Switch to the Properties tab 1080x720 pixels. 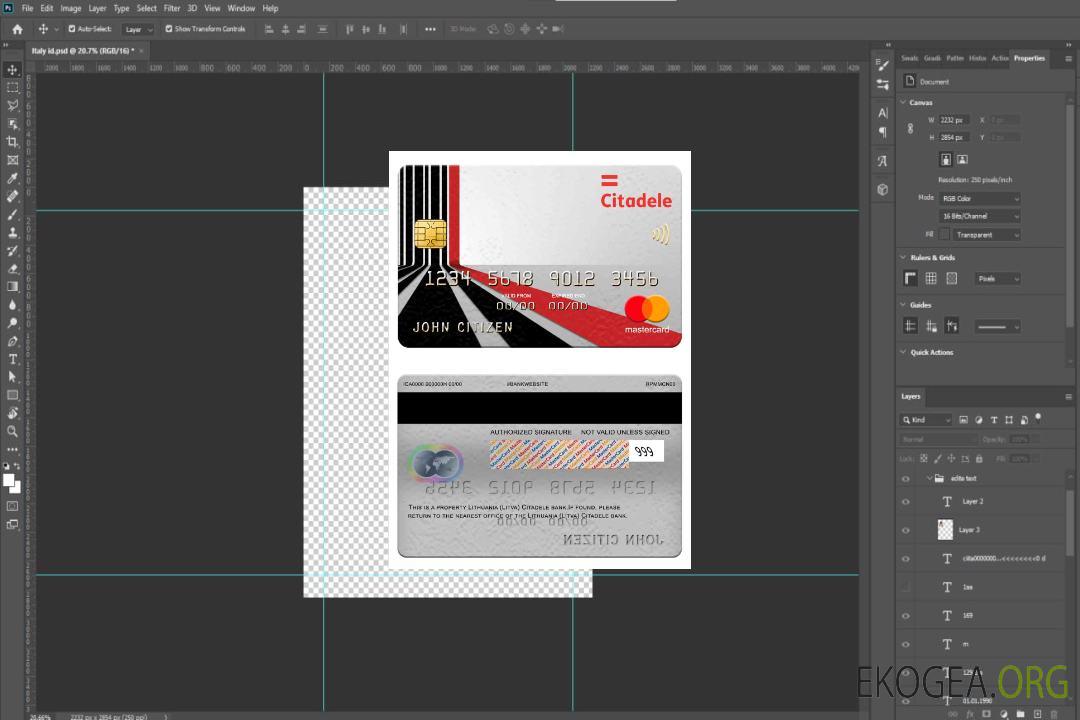[x=1029, y=59]
